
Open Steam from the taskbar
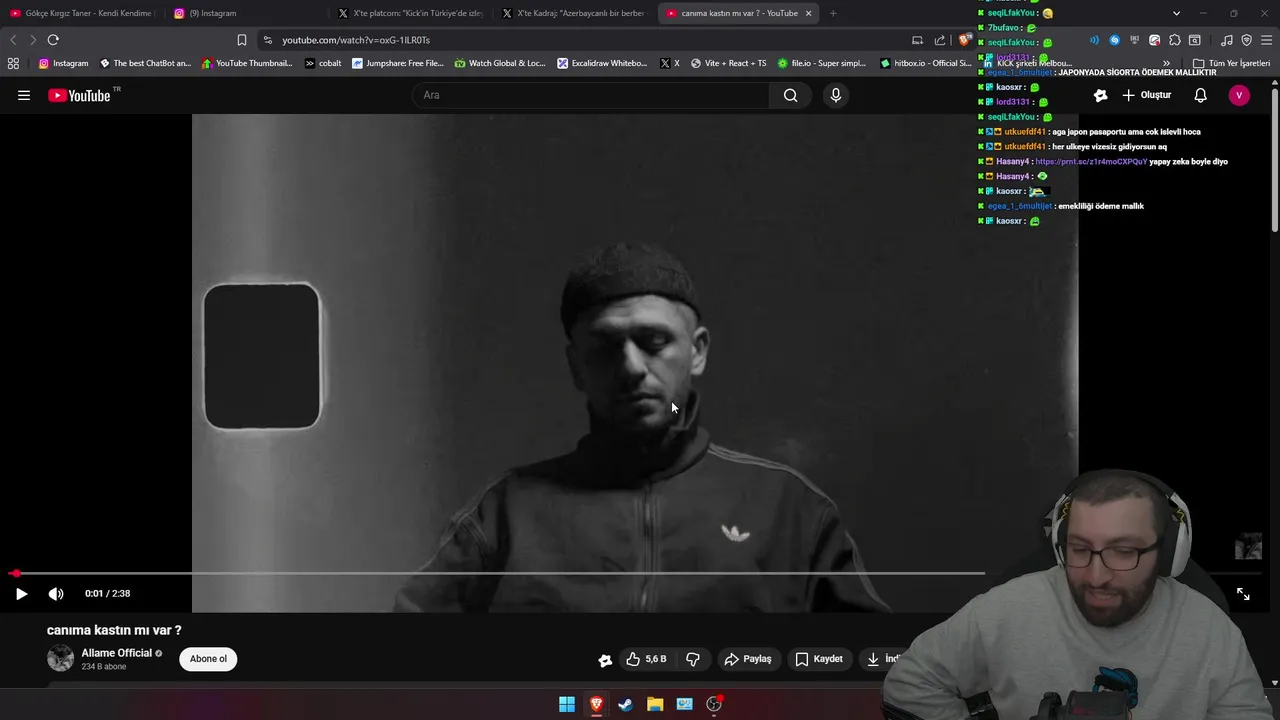(625, 704)
